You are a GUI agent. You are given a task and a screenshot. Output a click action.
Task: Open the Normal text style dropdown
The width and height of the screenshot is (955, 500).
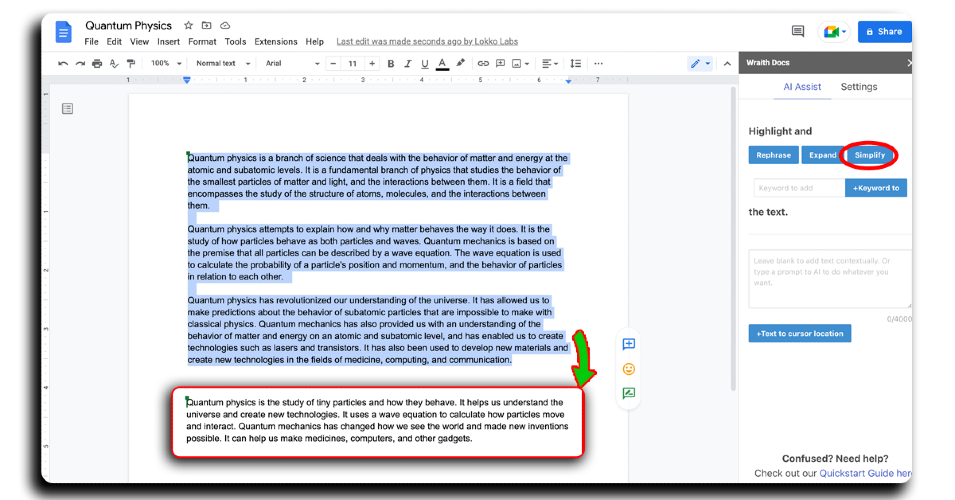tap(223, 63)
